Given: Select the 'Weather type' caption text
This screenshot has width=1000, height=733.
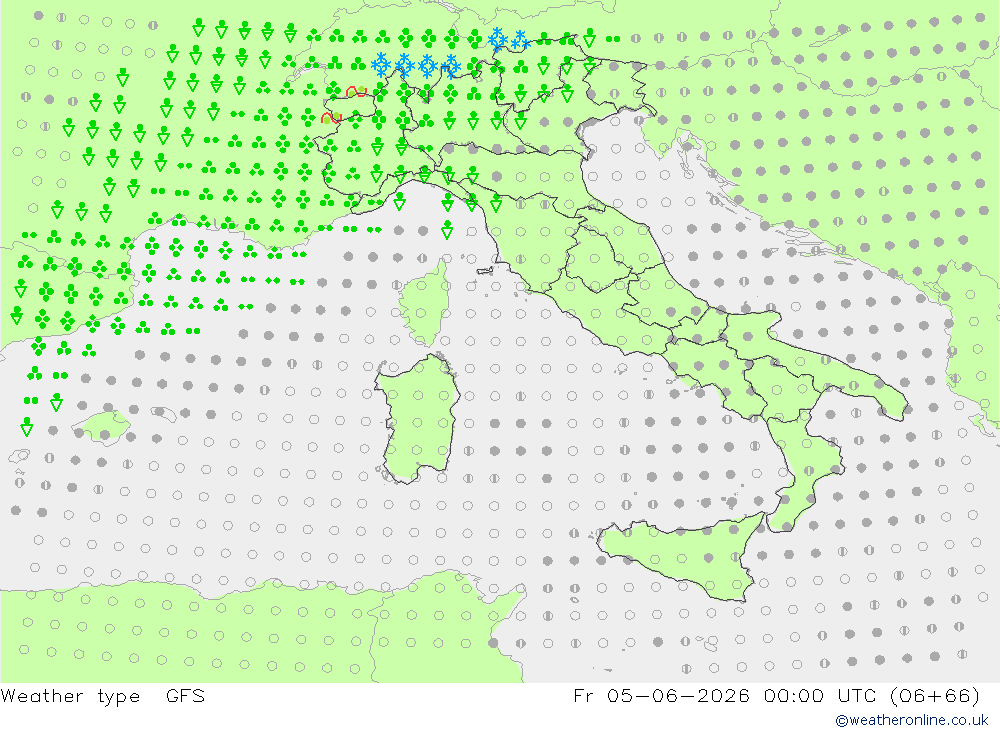Looking at the screenshot, I should click(x=70, y=695).
